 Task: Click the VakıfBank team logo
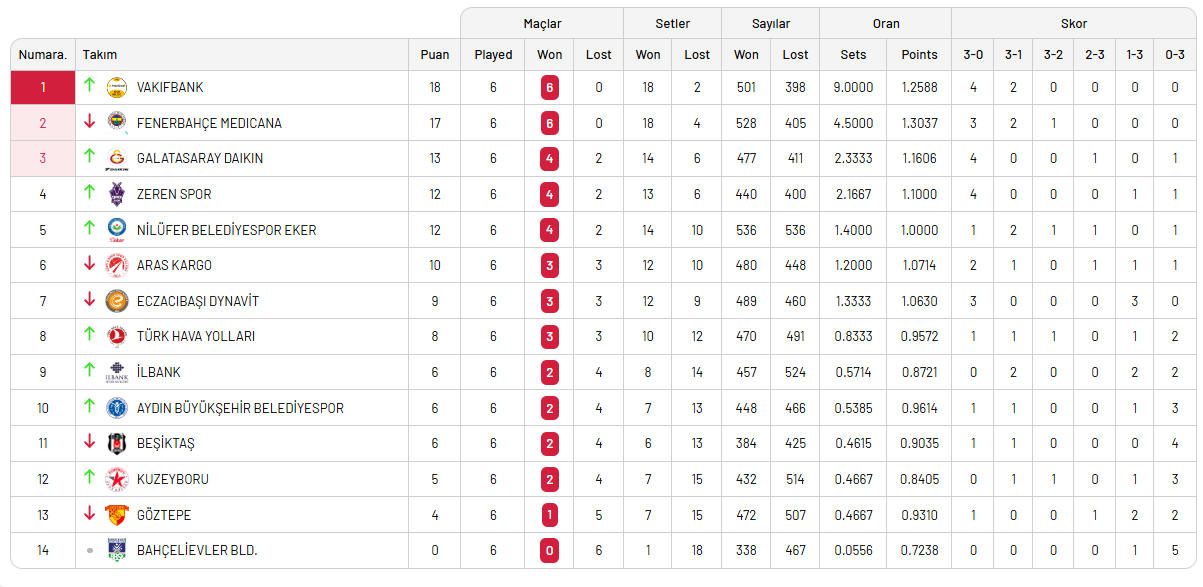pyautogui.click(x=117, y=88)
